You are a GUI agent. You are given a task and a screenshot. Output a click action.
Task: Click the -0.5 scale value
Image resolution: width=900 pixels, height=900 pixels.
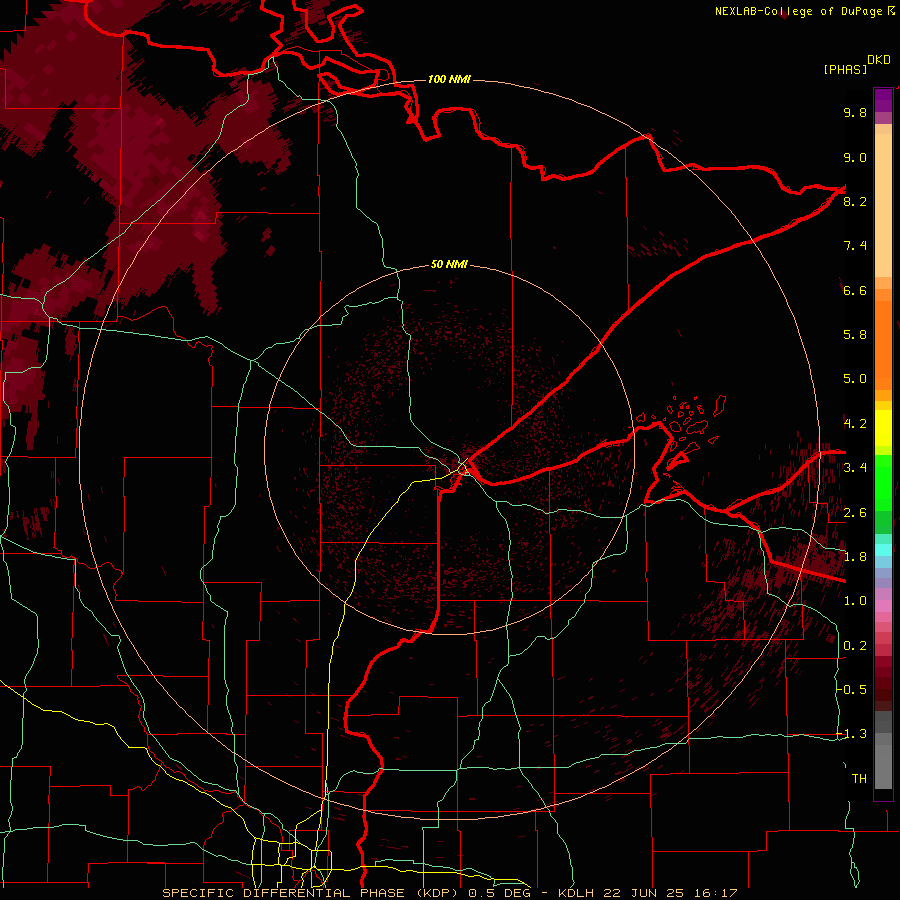[853, 690]
